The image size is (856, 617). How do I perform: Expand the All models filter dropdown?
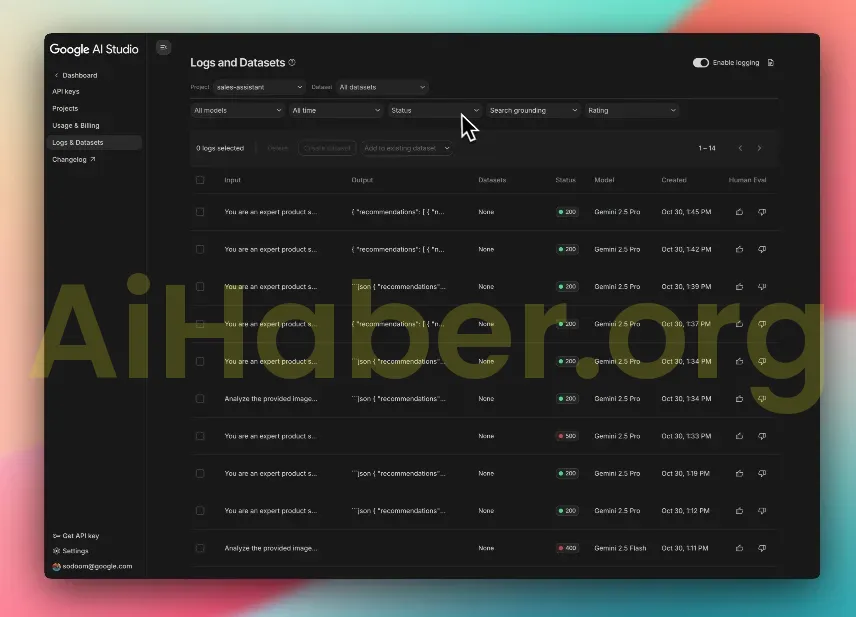237,111
